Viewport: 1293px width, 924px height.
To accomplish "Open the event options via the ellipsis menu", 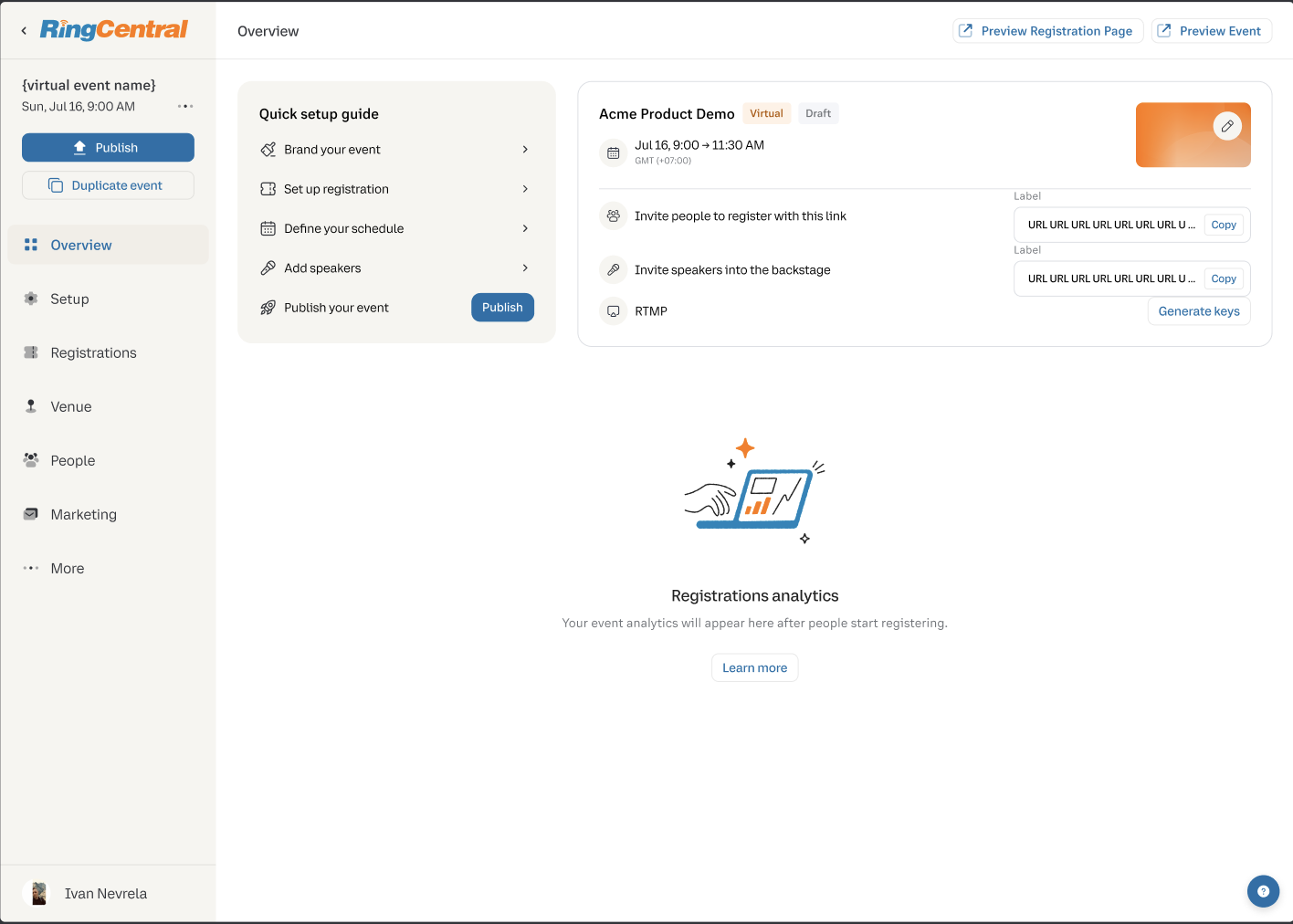I will coord(185,106).
